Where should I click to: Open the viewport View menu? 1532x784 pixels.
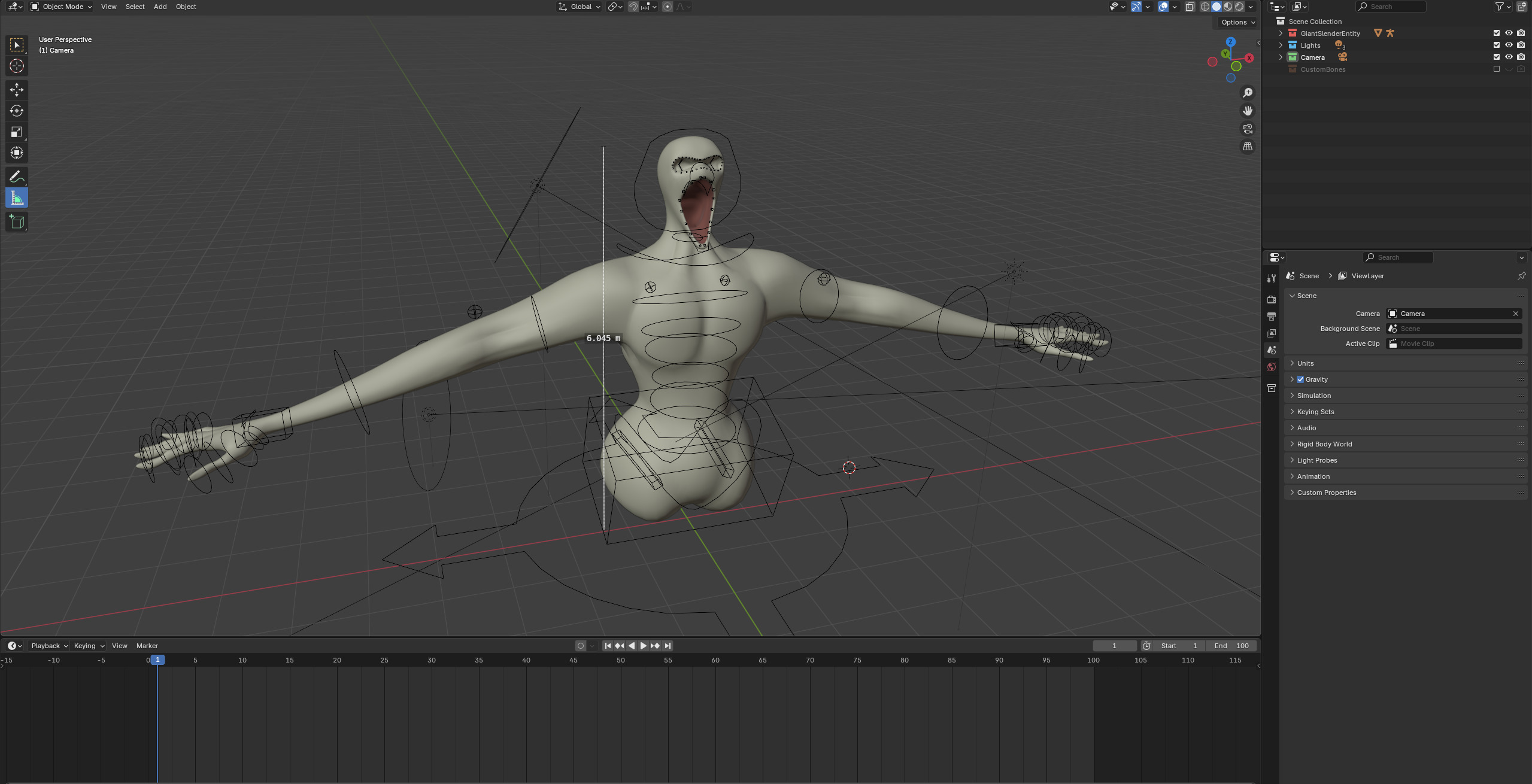(108, 7)
